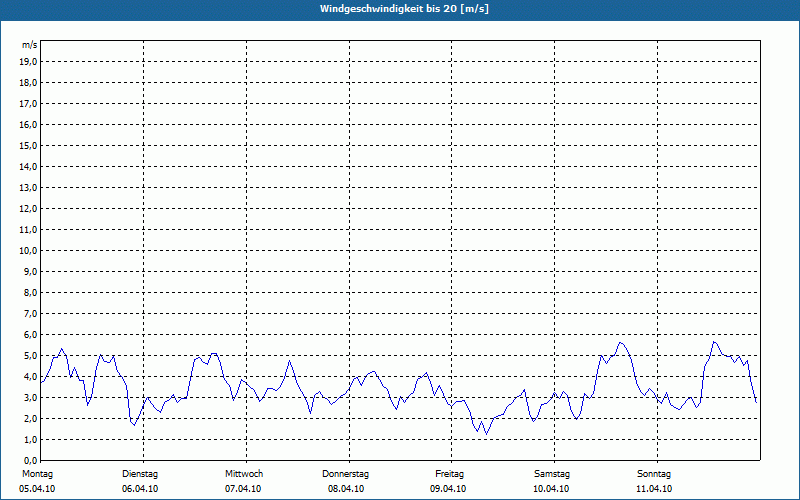Click the 'Donnerstag' day label
Viewport: 800px width, 500px height.
(345, 474)
